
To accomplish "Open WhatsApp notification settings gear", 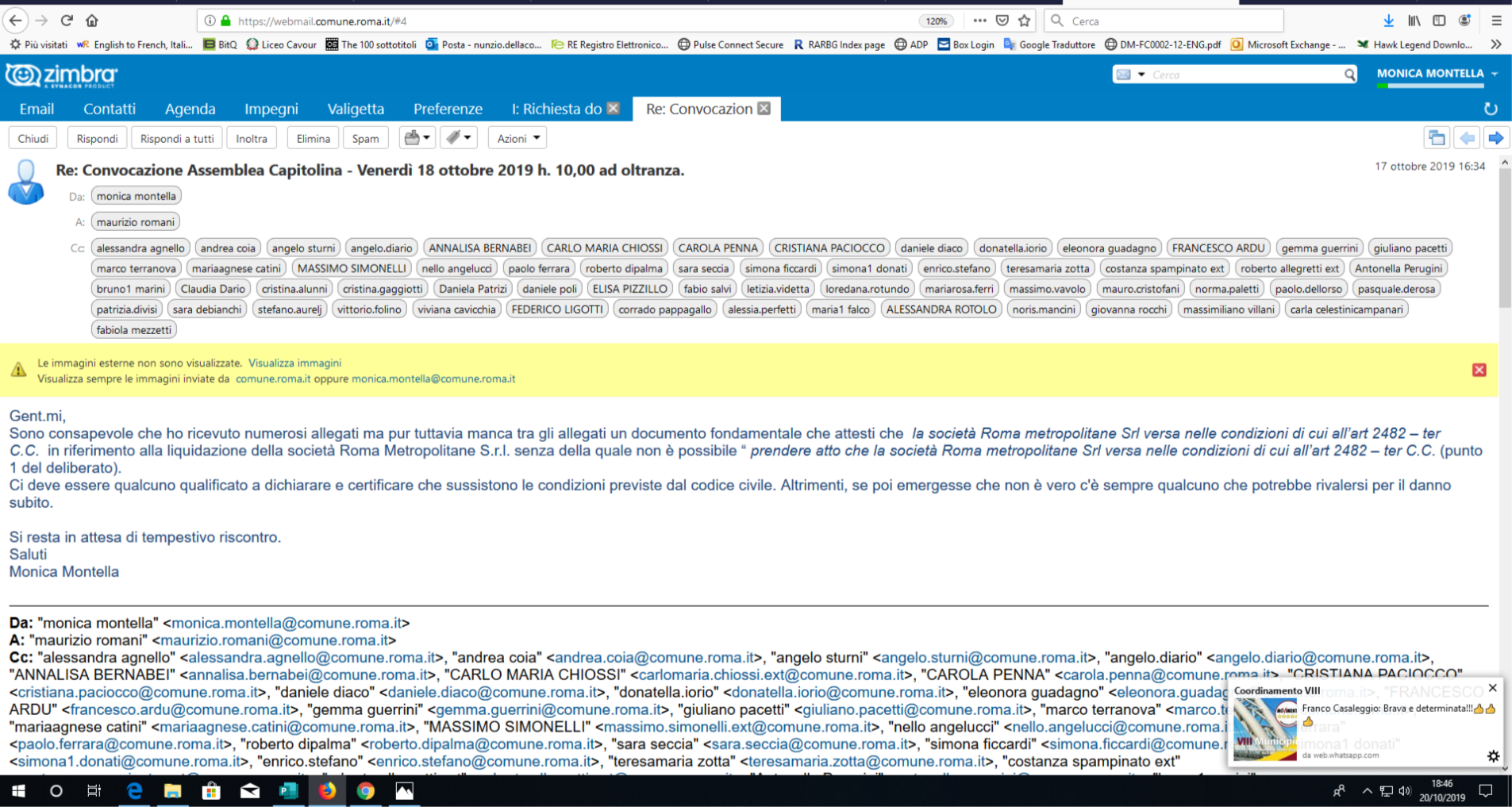I will pyautogui.click(x=1493, y=756).
